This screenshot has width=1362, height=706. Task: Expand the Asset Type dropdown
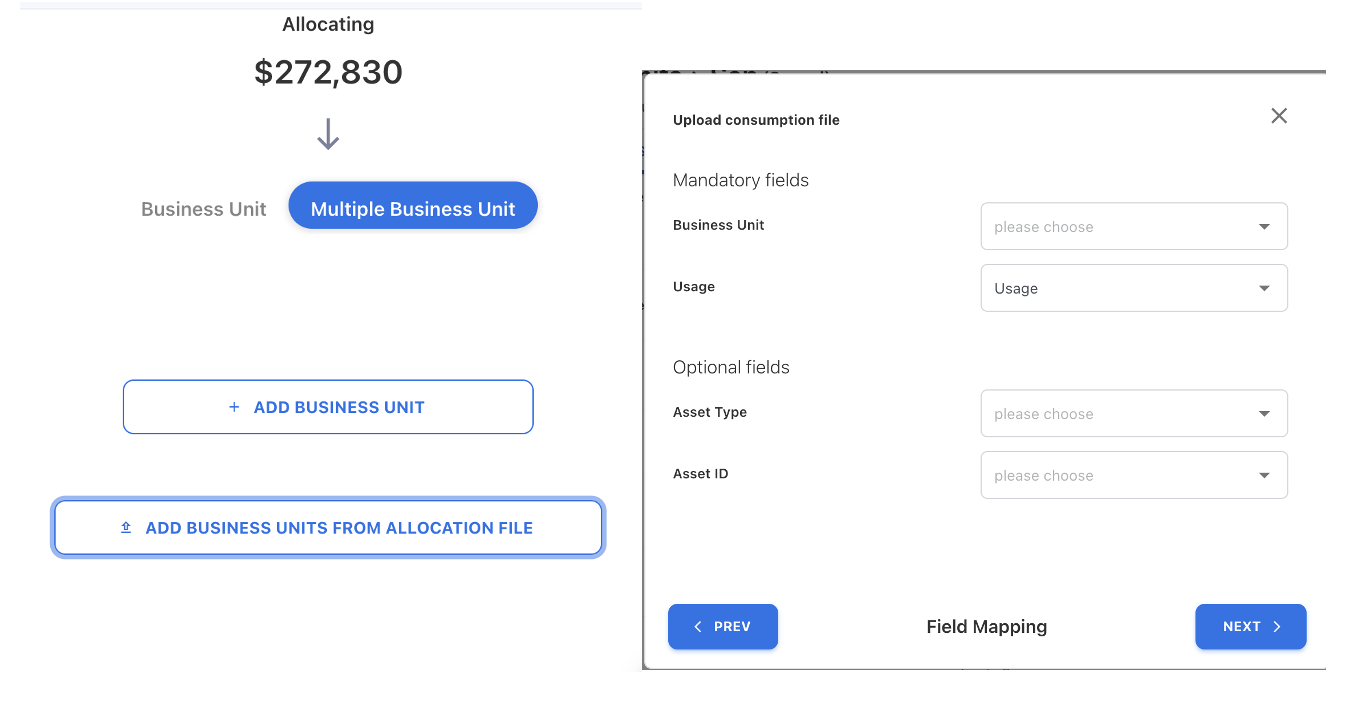click(x=1133, y=414)
